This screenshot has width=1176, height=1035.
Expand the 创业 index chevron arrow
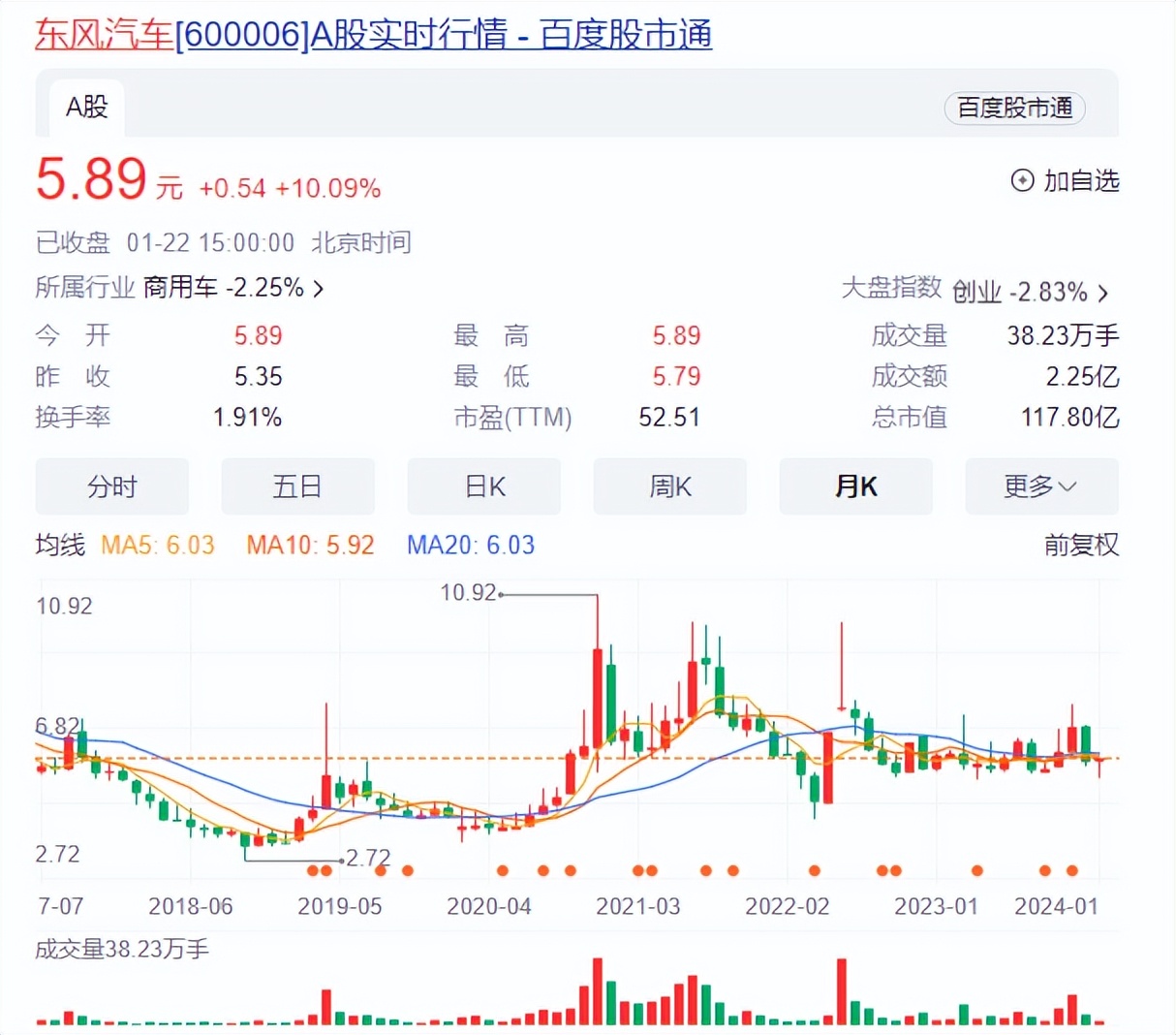coord(1102,293)
